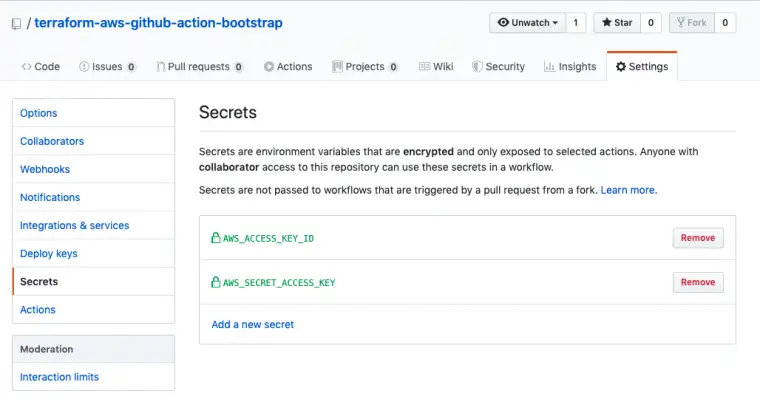Go to the Actions tab

coord(288,67)
